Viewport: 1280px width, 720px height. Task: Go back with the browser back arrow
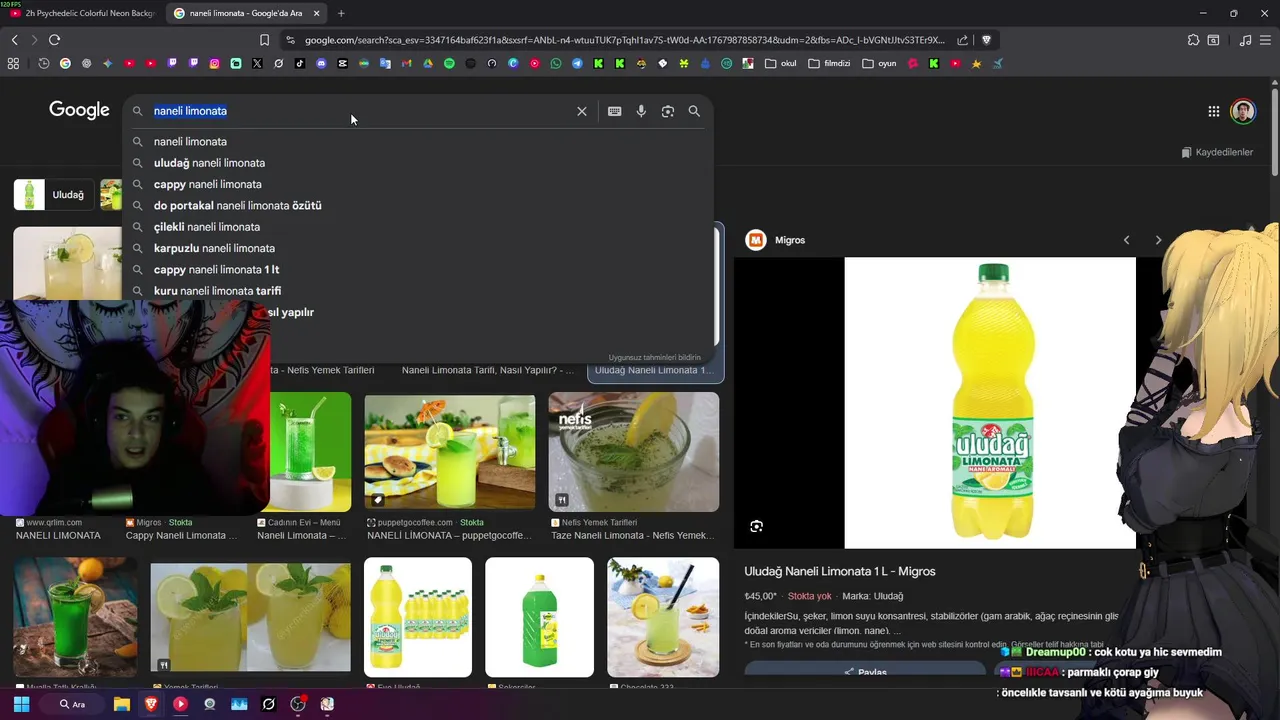point(14,40)
